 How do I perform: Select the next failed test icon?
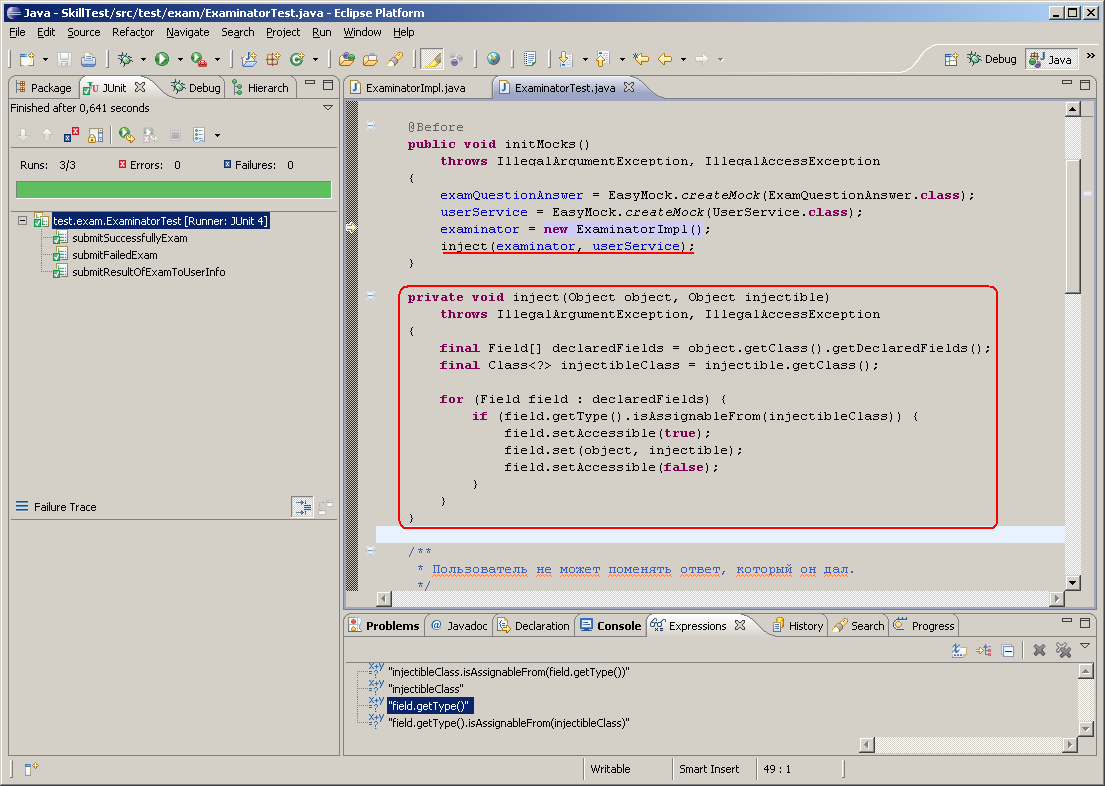point(23,135)
